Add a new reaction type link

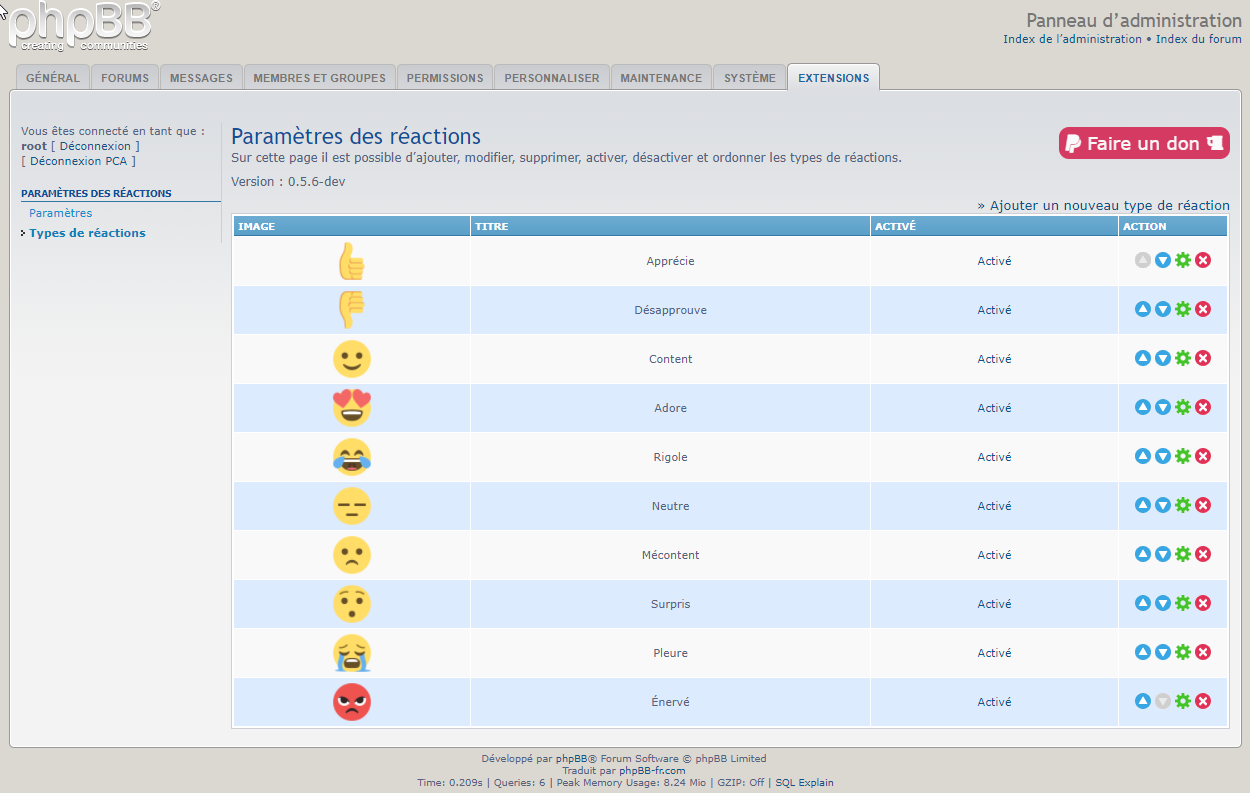[1109, 205]
